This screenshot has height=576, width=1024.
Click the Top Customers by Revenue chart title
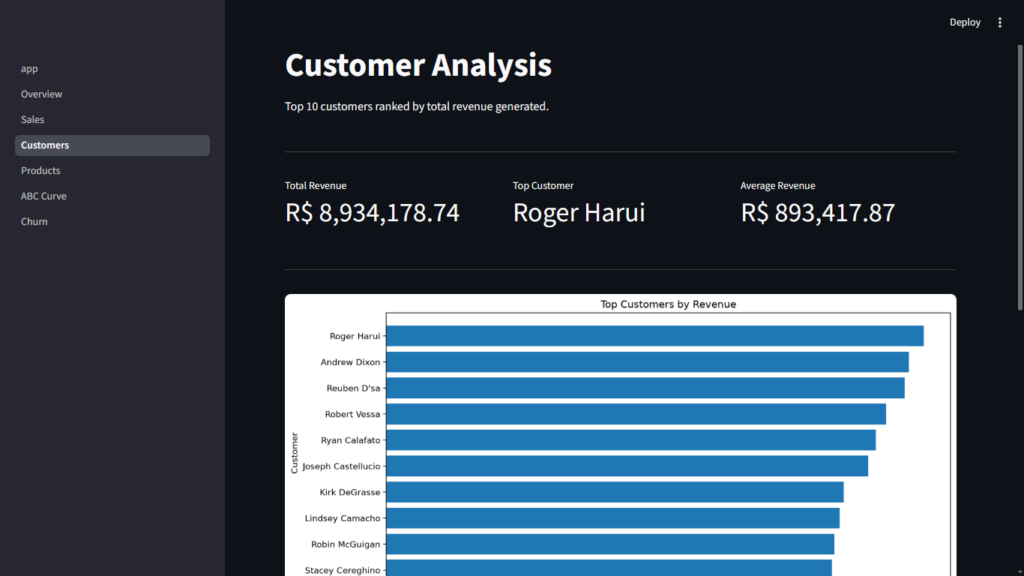(x=668, y=304)
